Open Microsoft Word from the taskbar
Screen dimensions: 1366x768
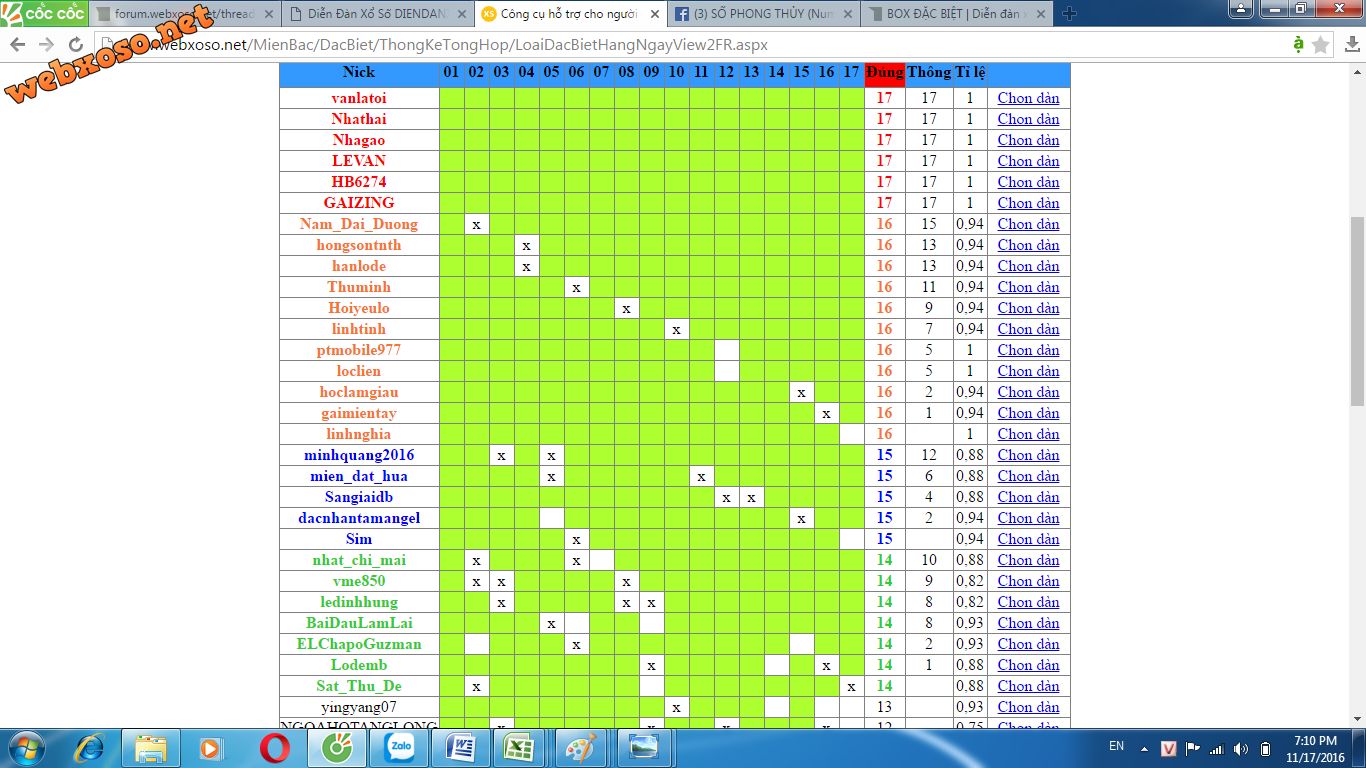[x=461, y=747]
